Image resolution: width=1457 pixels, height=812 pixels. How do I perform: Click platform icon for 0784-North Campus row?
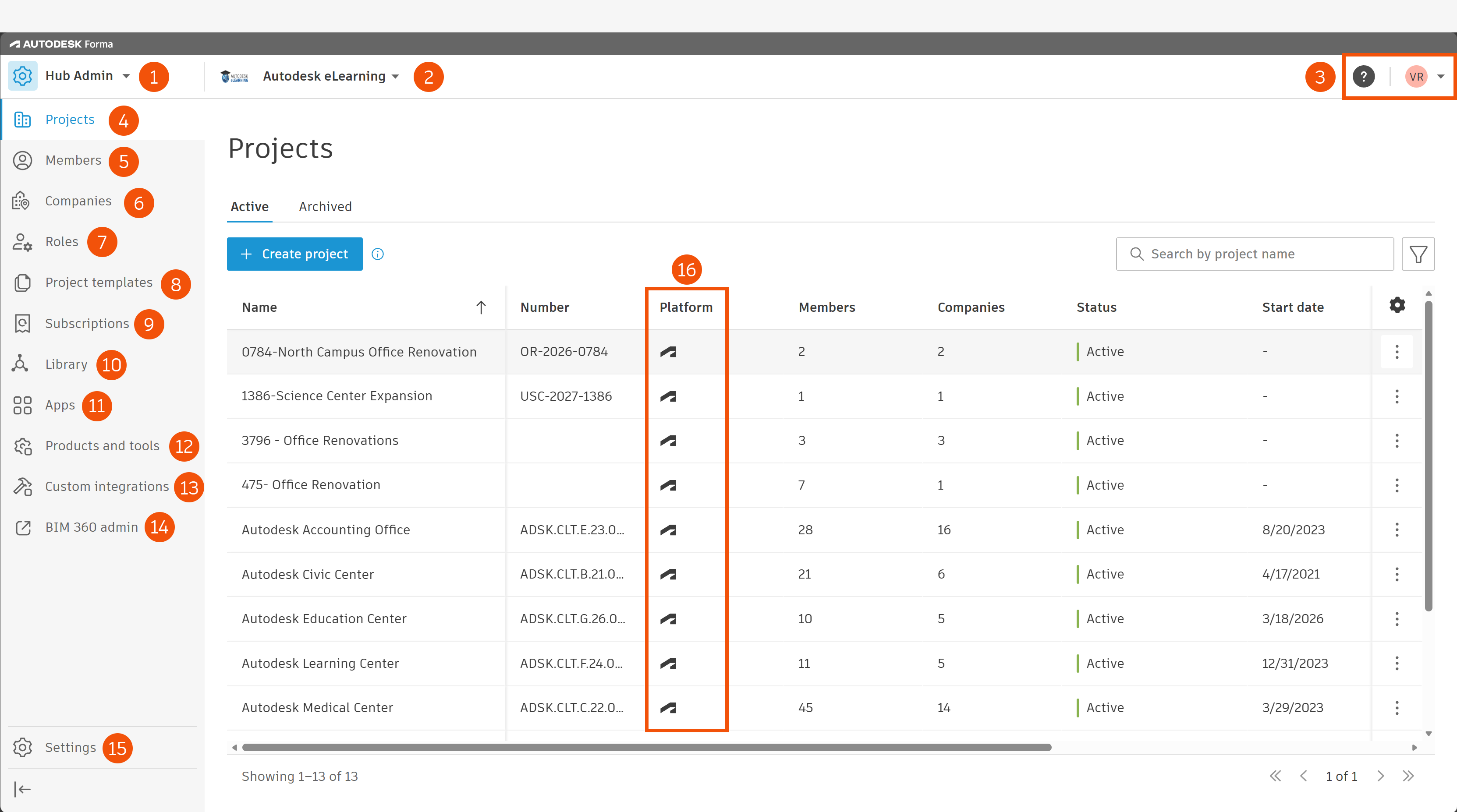pos(668,352)
